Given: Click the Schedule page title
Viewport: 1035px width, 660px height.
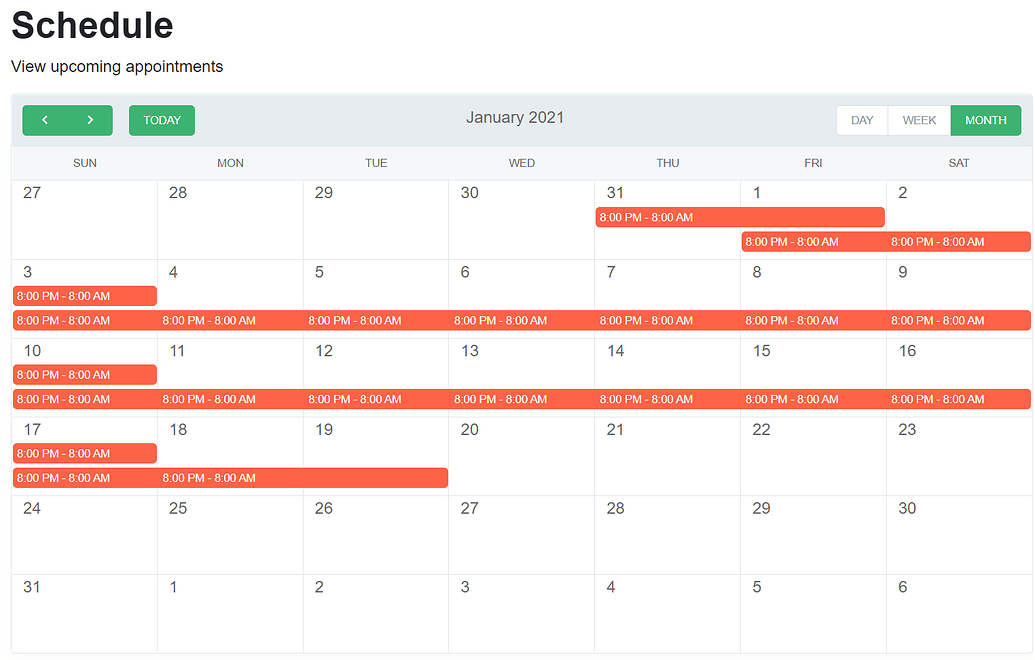Looking at the screenshot, I should coord(91,26).
